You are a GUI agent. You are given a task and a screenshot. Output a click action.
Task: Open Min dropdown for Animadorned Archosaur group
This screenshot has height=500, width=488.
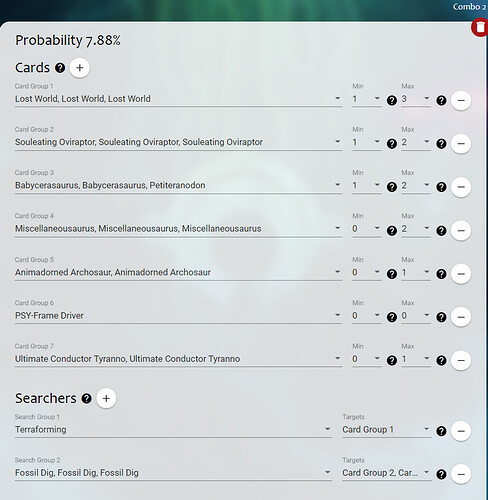point(367,272)
